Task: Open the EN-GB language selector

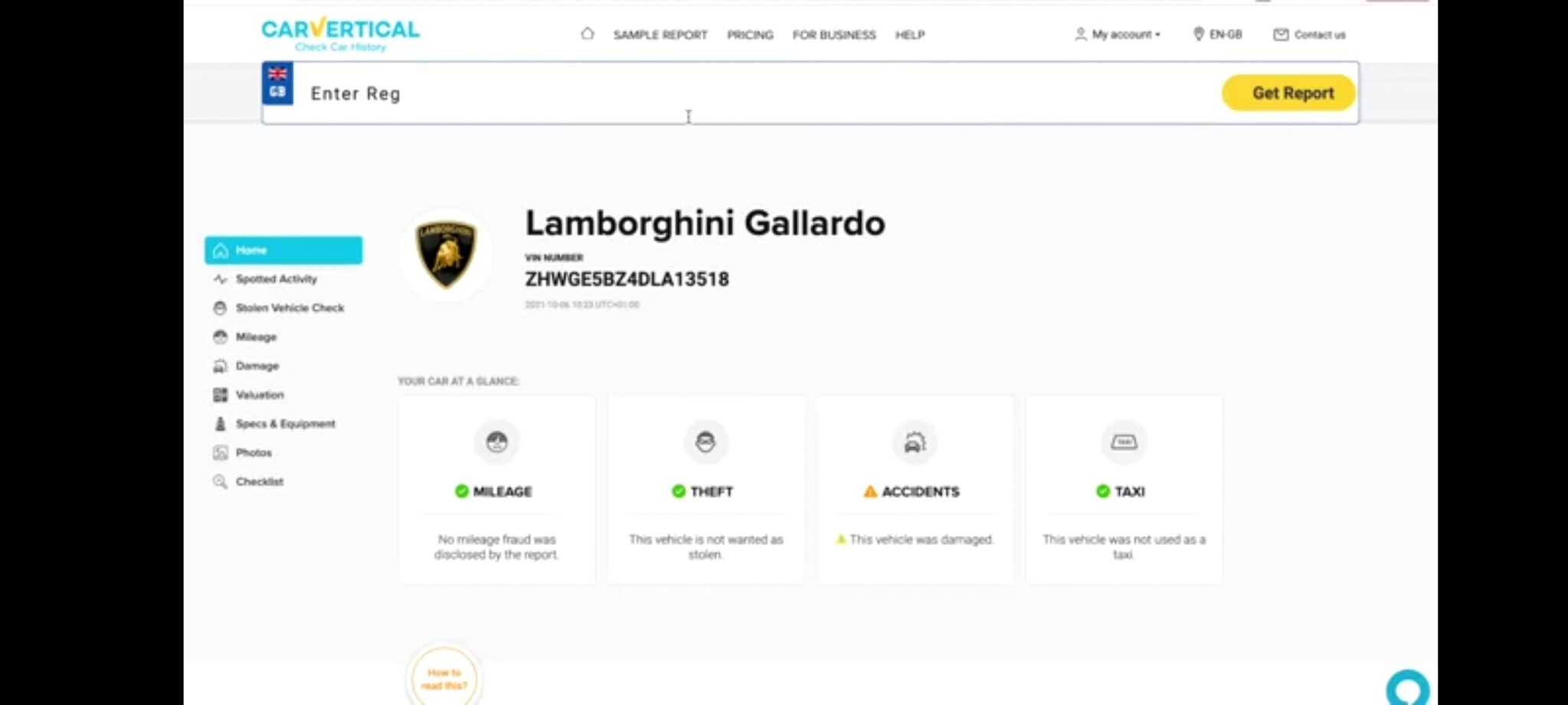Action: click(x=1217, y=34)
